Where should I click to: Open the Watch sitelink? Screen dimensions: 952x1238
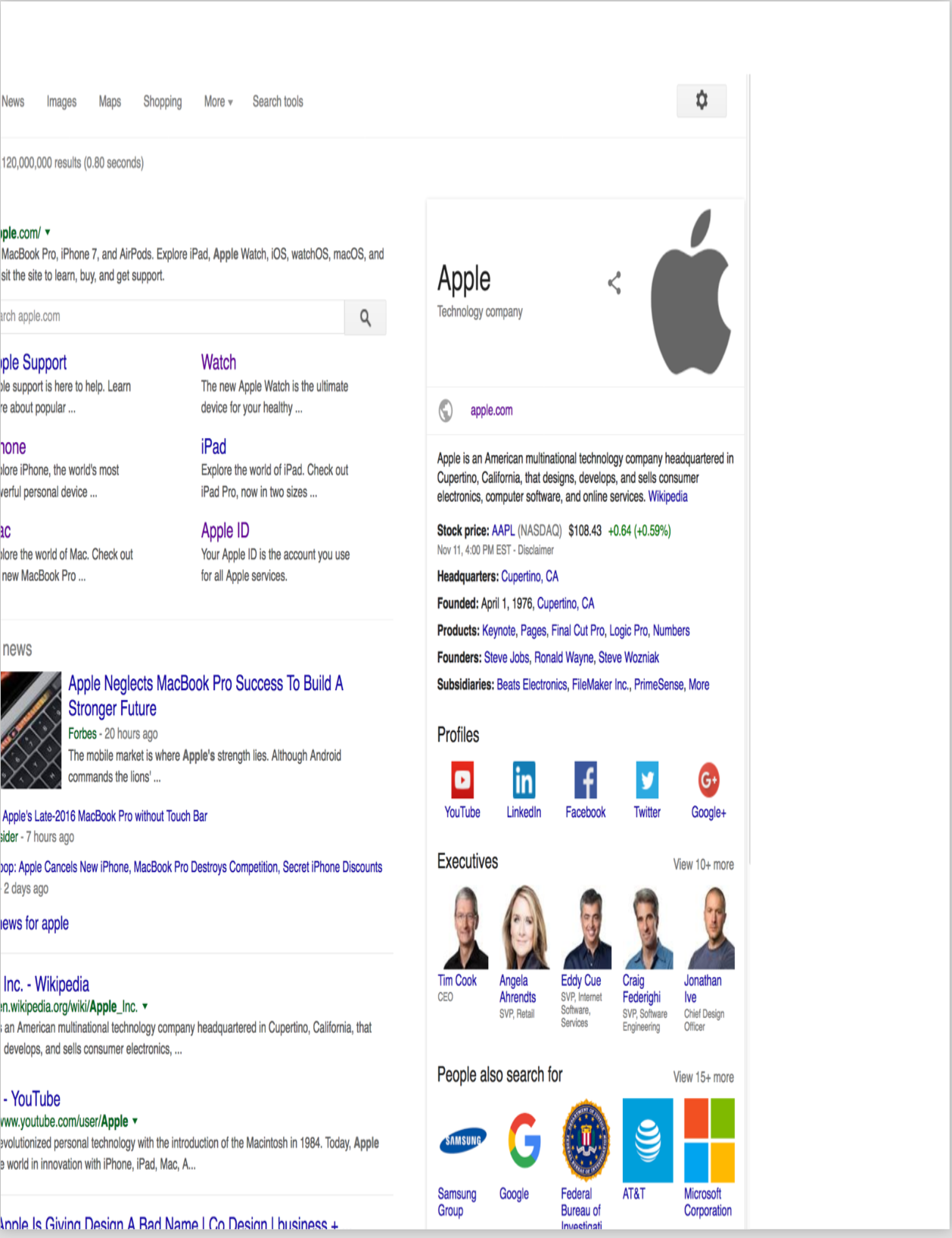pyautogui.click(x=219, y=362)
